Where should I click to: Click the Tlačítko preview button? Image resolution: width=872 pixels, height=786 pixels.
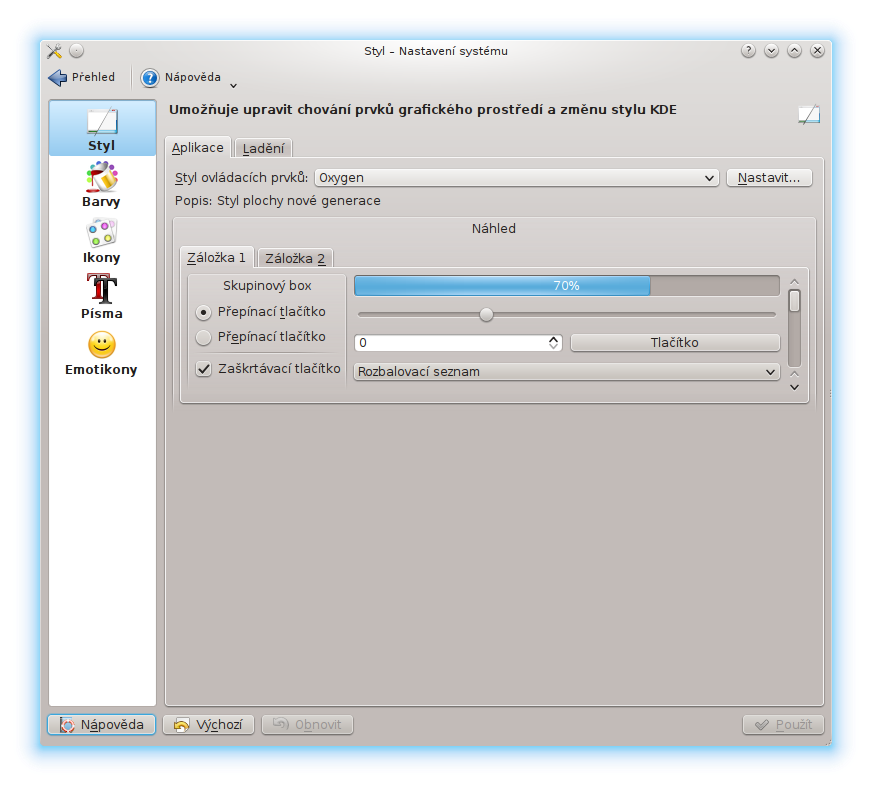pos(675,343)
